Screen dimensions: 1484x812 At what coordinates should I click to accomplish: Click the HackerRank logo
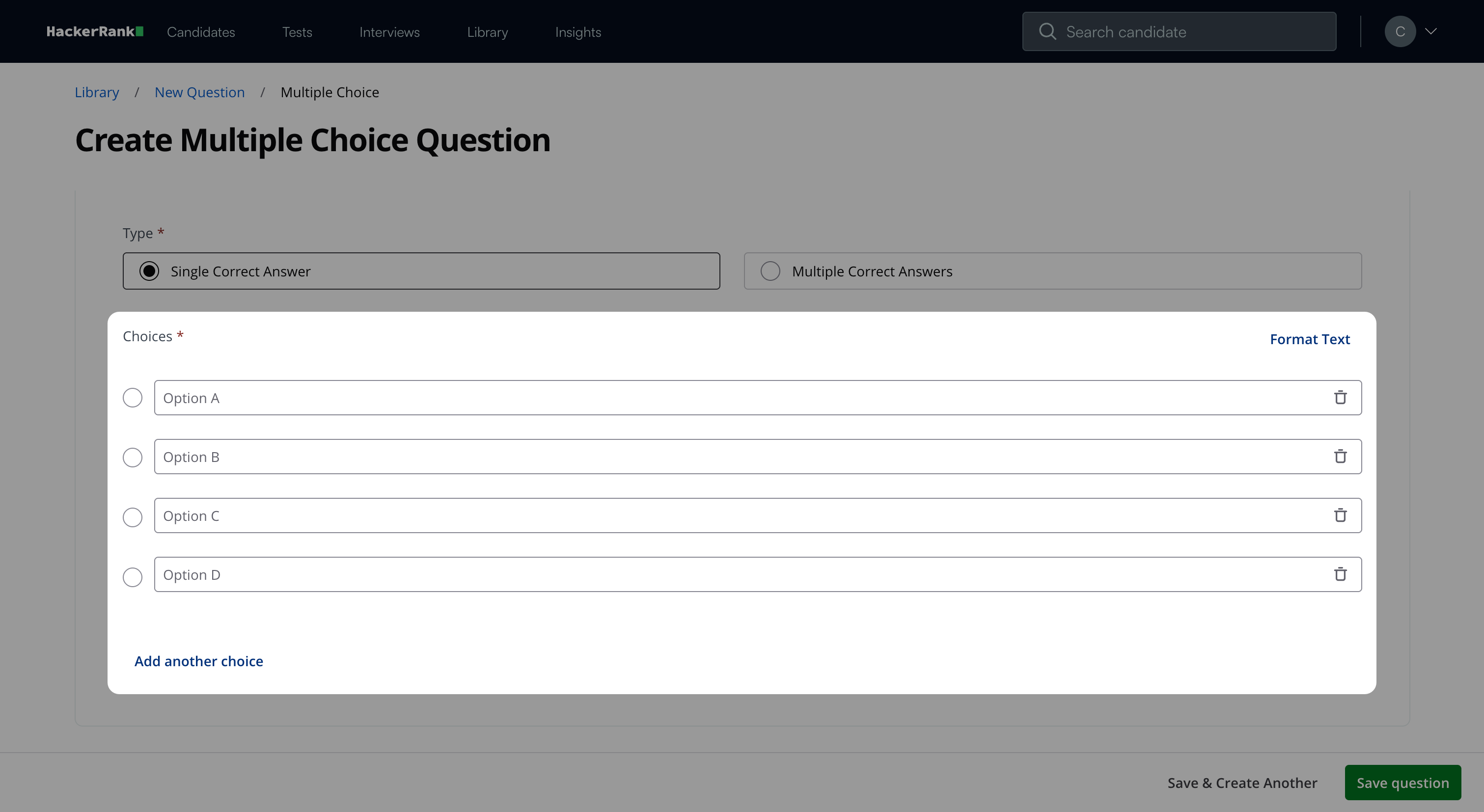pyautogui.click(x=94, y=32)
